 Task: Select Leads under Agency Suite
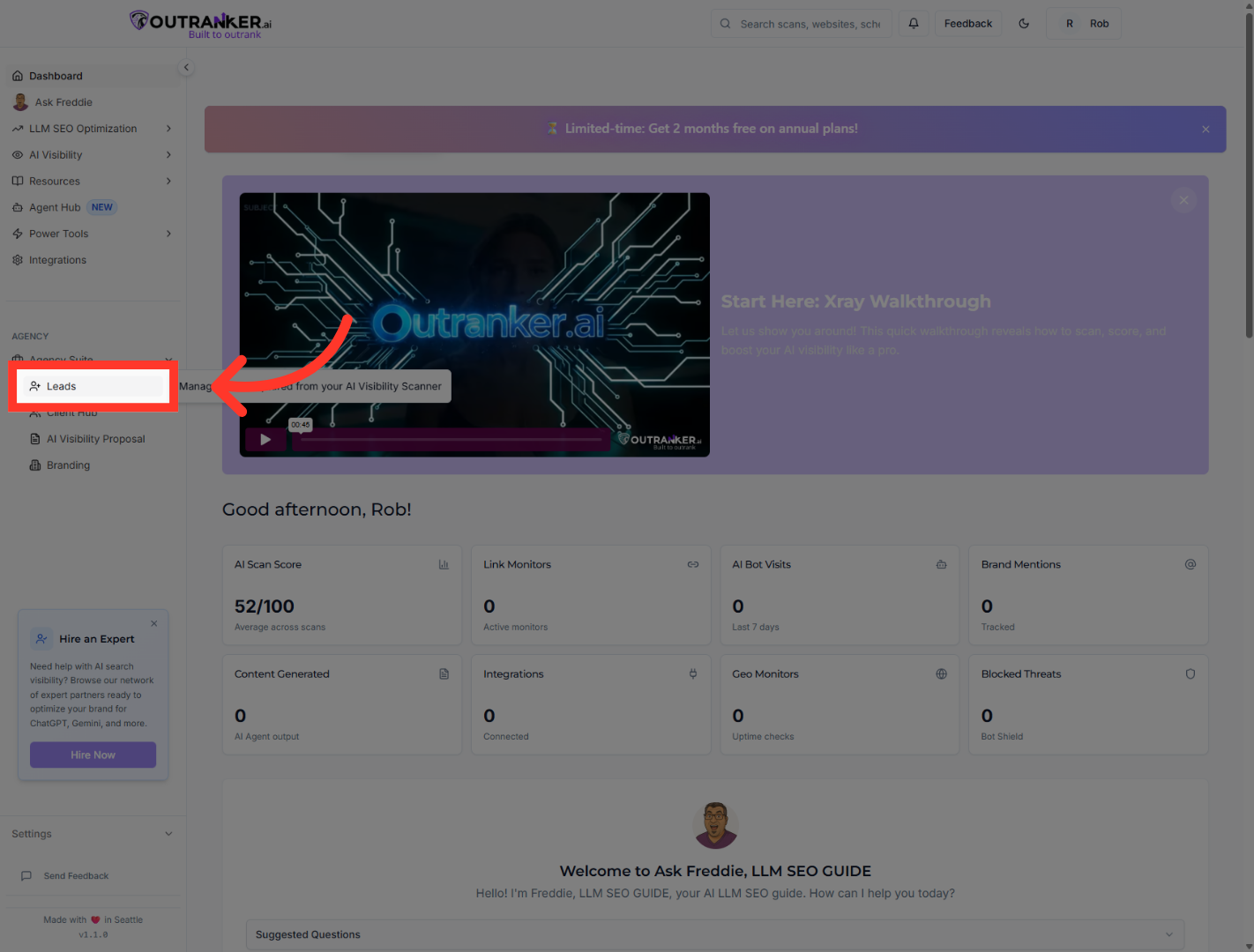(x=93, y=386)
